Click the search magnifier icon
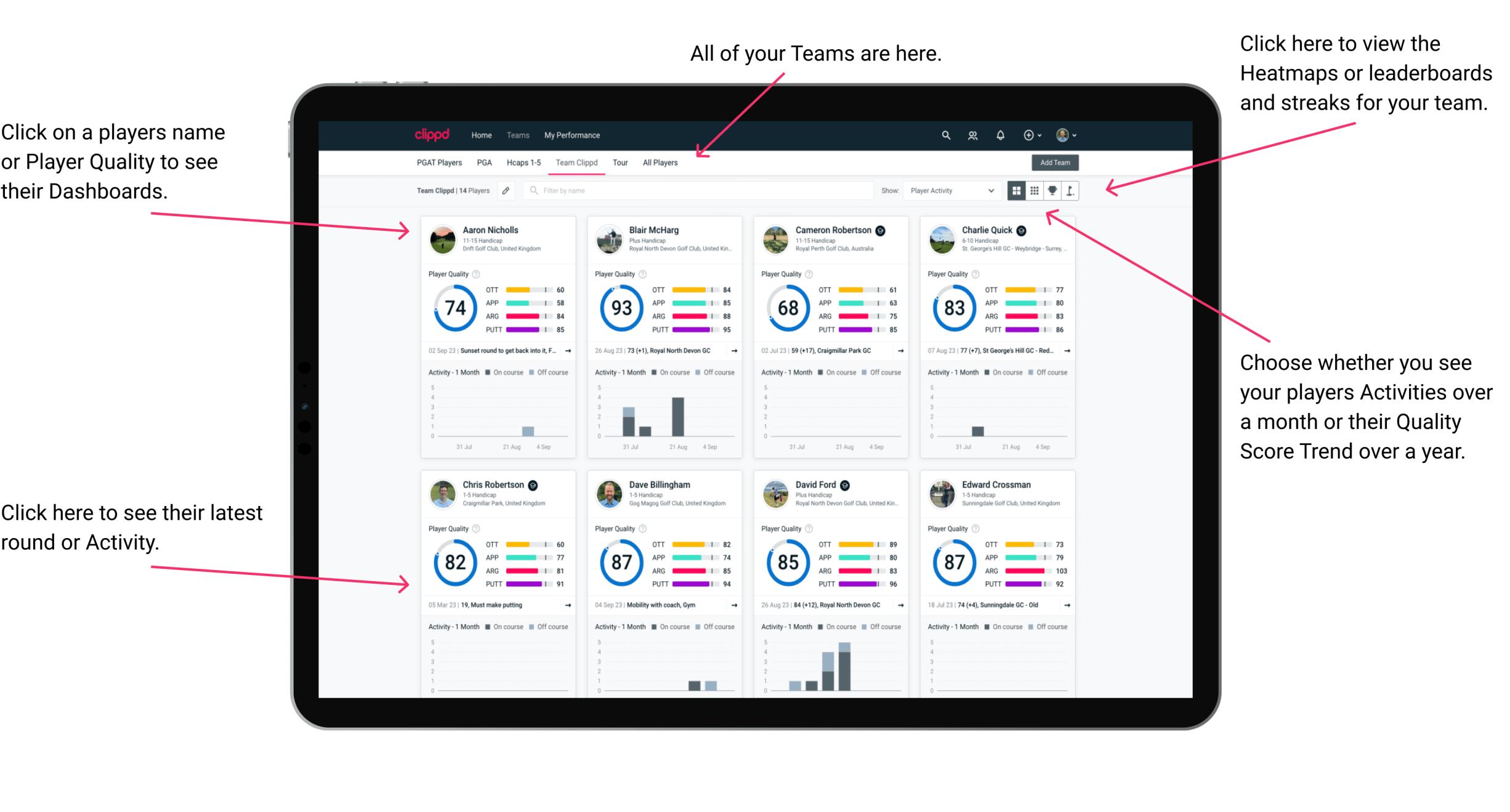 (945, 134)
